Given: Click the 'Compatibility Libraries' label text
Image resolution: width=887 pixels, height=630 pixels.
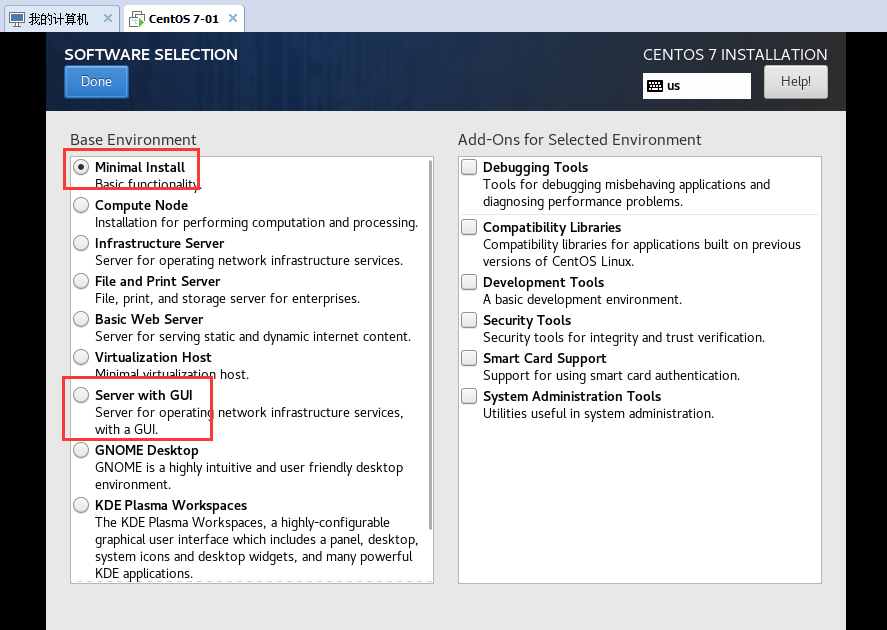Looking at the screenshot, I should point(552,227).
